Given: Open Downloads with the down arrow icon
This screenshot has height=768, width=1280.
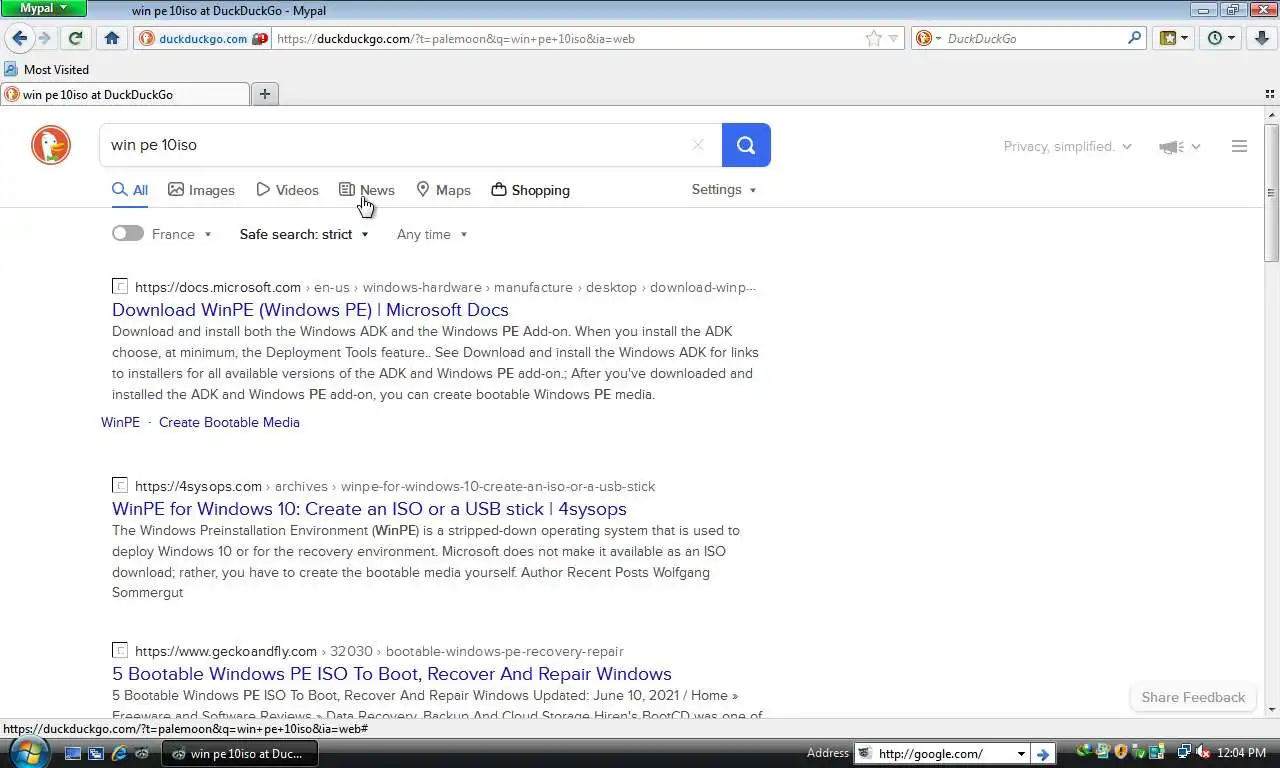Looking at the screenshot, I should click(x=1262, y=38).
